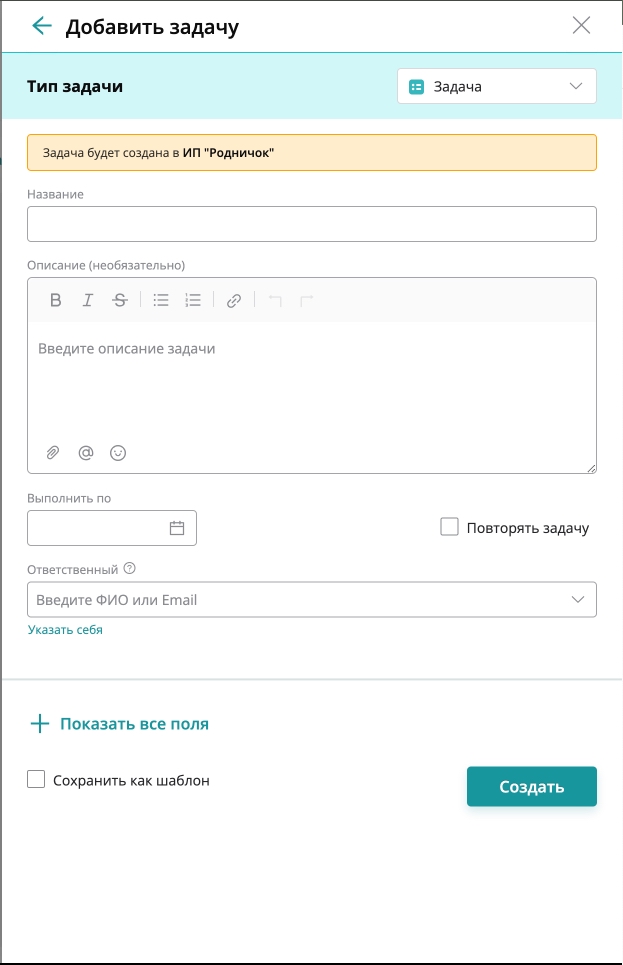623x965 pixels.
Task: Focus the Название input field
Action: point(312,224)
